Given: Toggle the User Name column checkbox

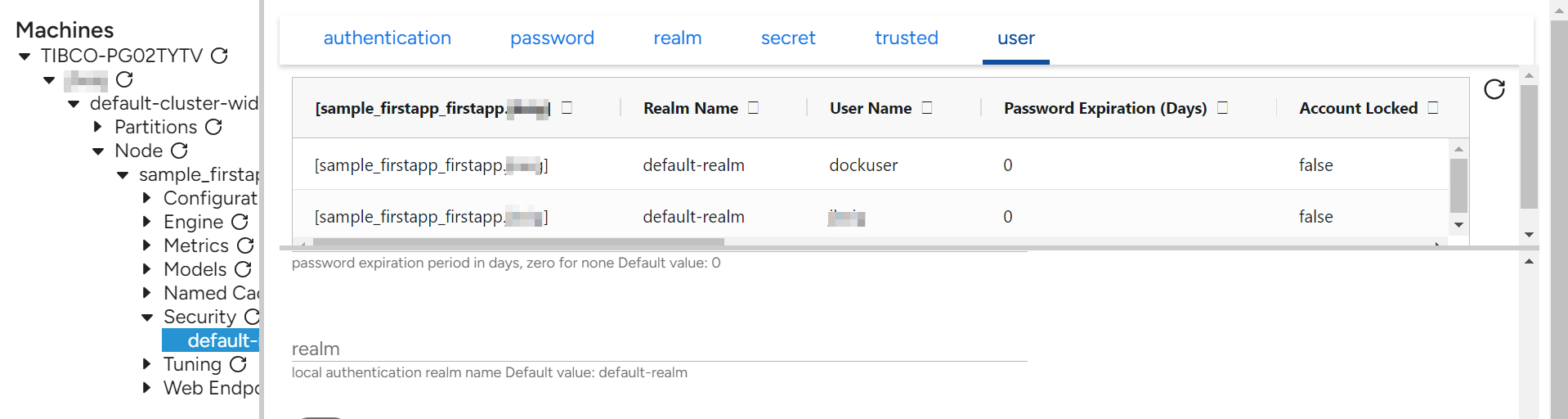Looking at the screenshot, I should (x=926, y=108).
